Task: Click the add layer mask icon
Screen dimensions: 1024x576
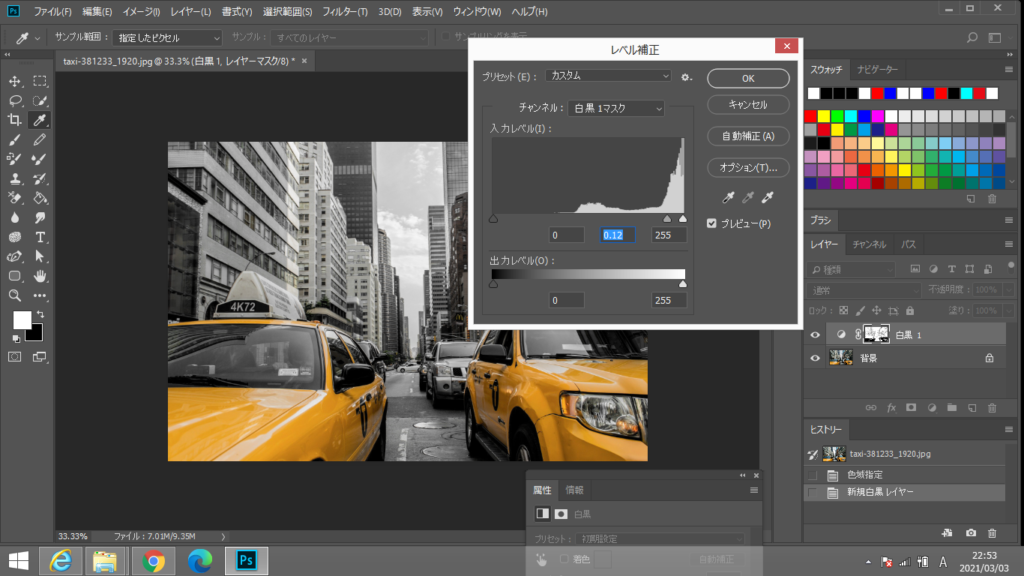Action: point(911,408)
